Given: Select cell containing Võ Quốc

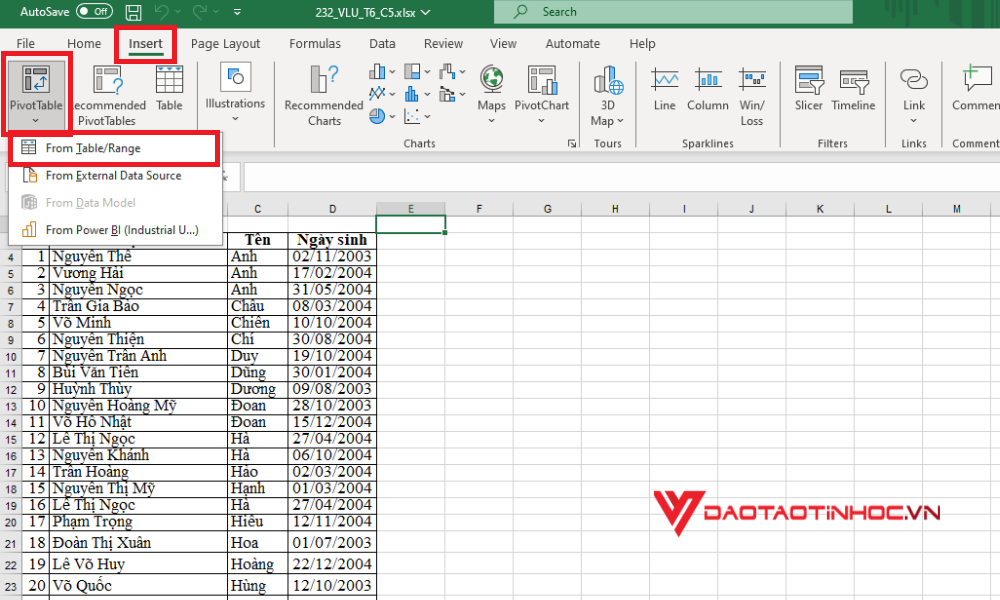Looking at the screenshot, I should [138, 585].
